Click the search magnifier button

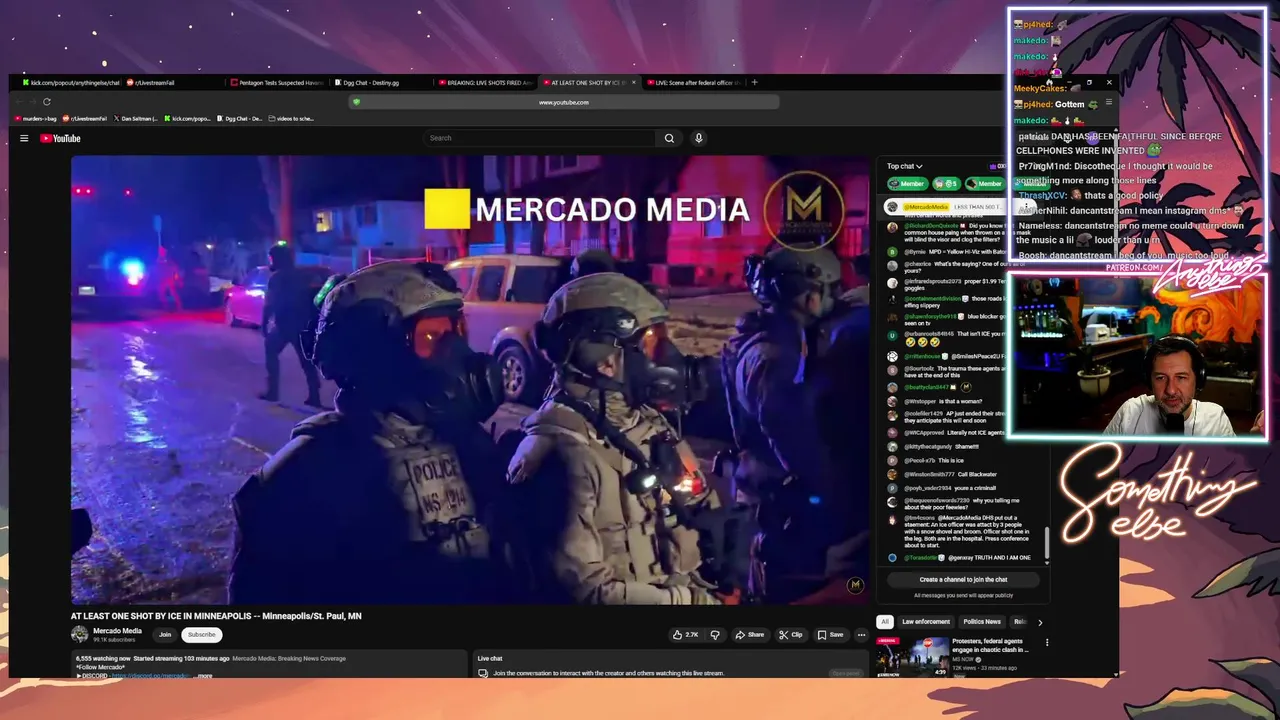(669, 138)
